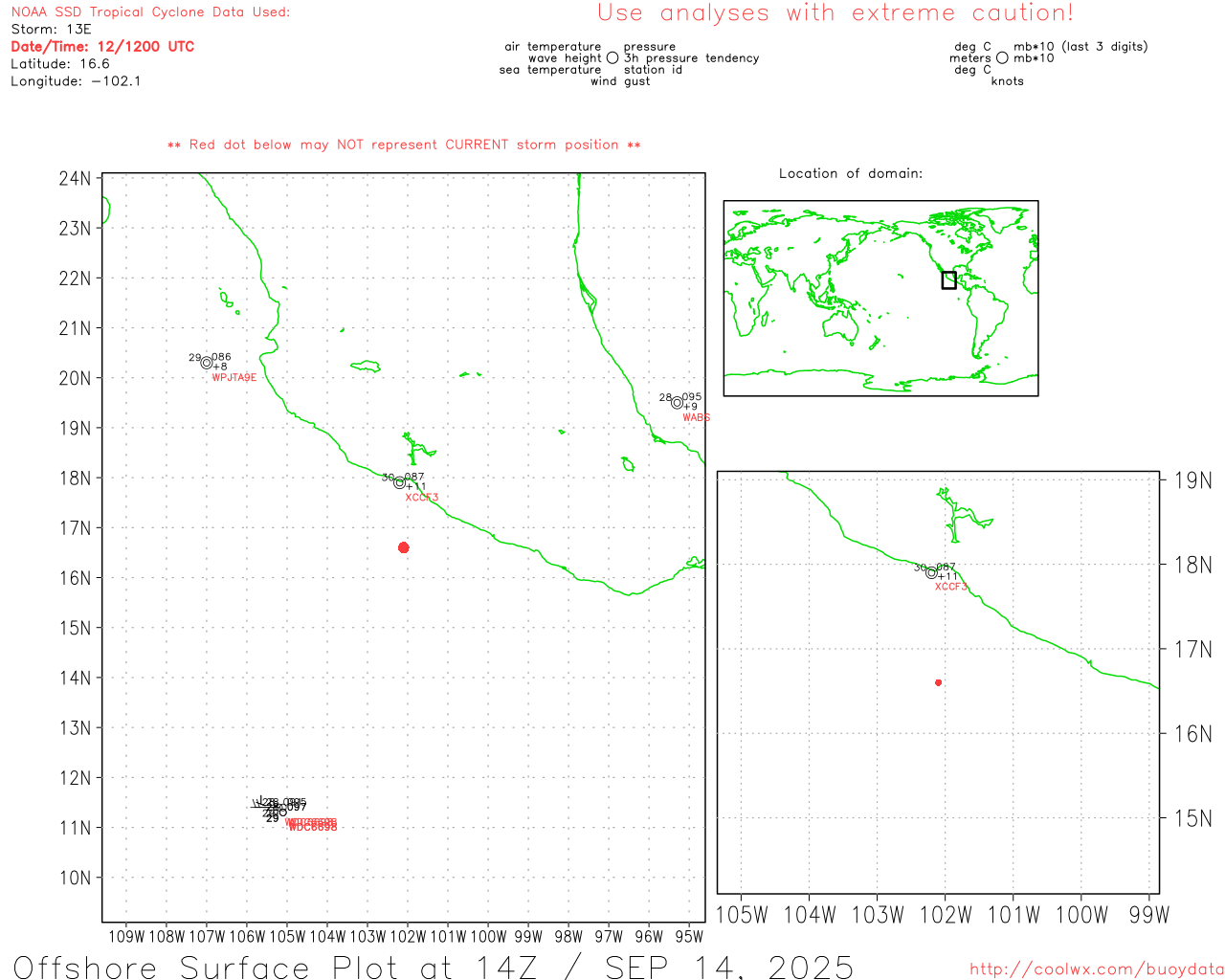This screenshot has width=1225, height=980.
Task: Select the XCCF3 station circle on main map
Action: (399, 482)
